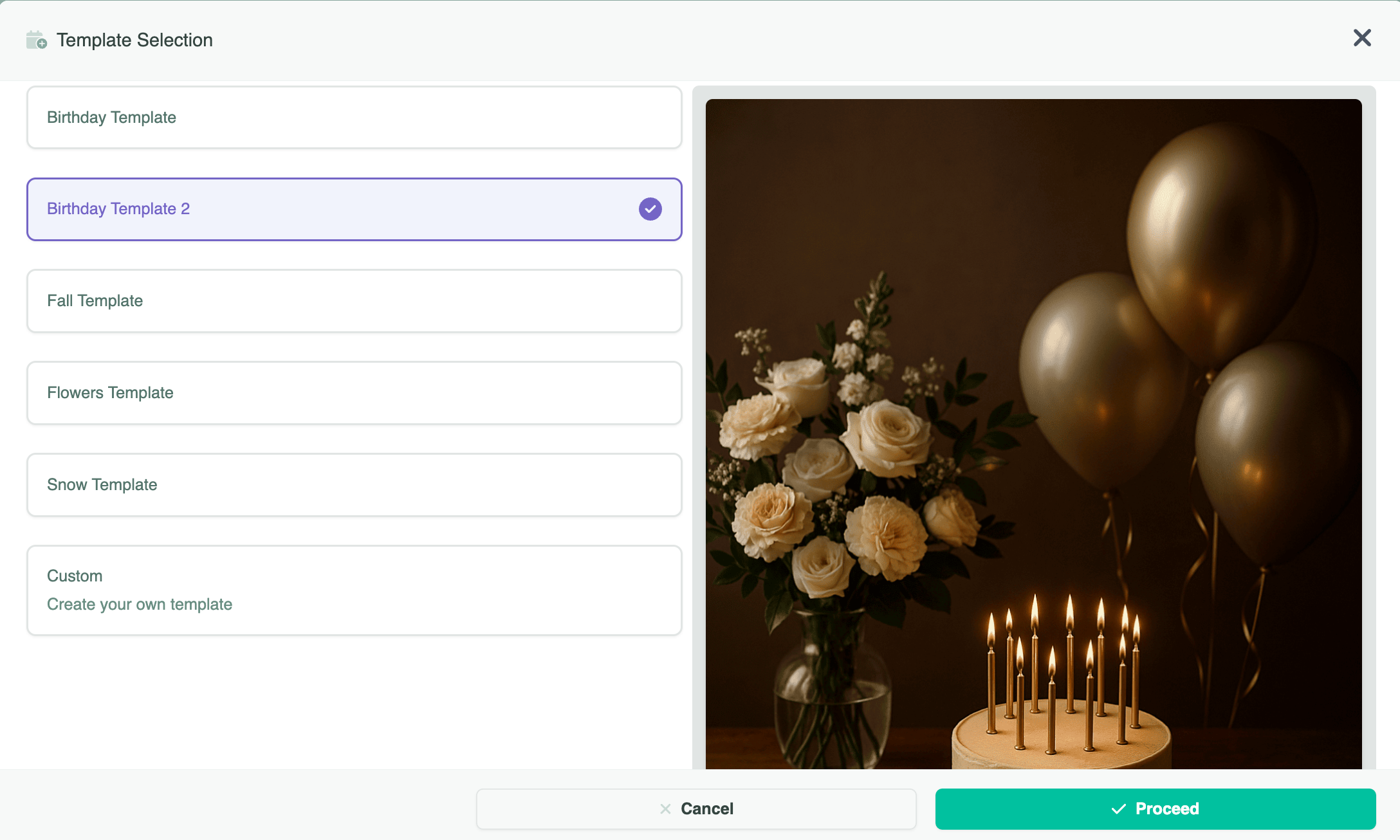The width and height of the screenshot is (1400, 840).
Task: Click the X icon inside Cancel button
Action: pos(665,808)
